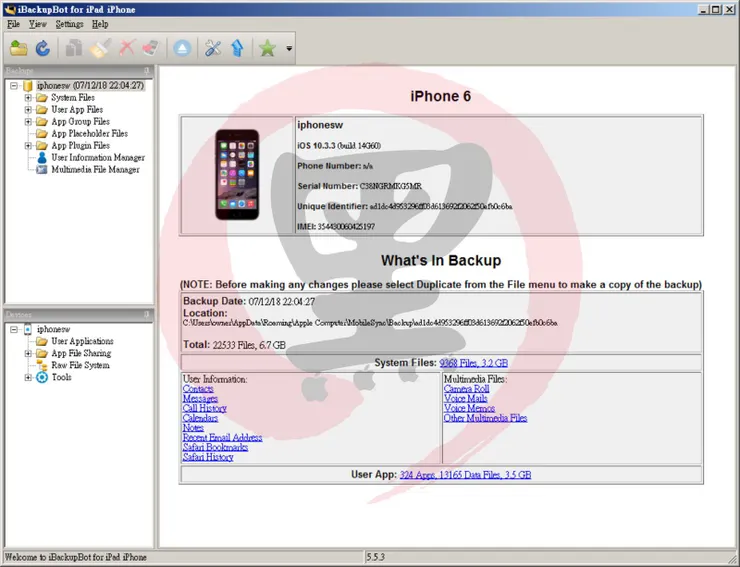740x567 pixels.
Task: Expand the App Plugin Files node
Action: coord(28,146)
